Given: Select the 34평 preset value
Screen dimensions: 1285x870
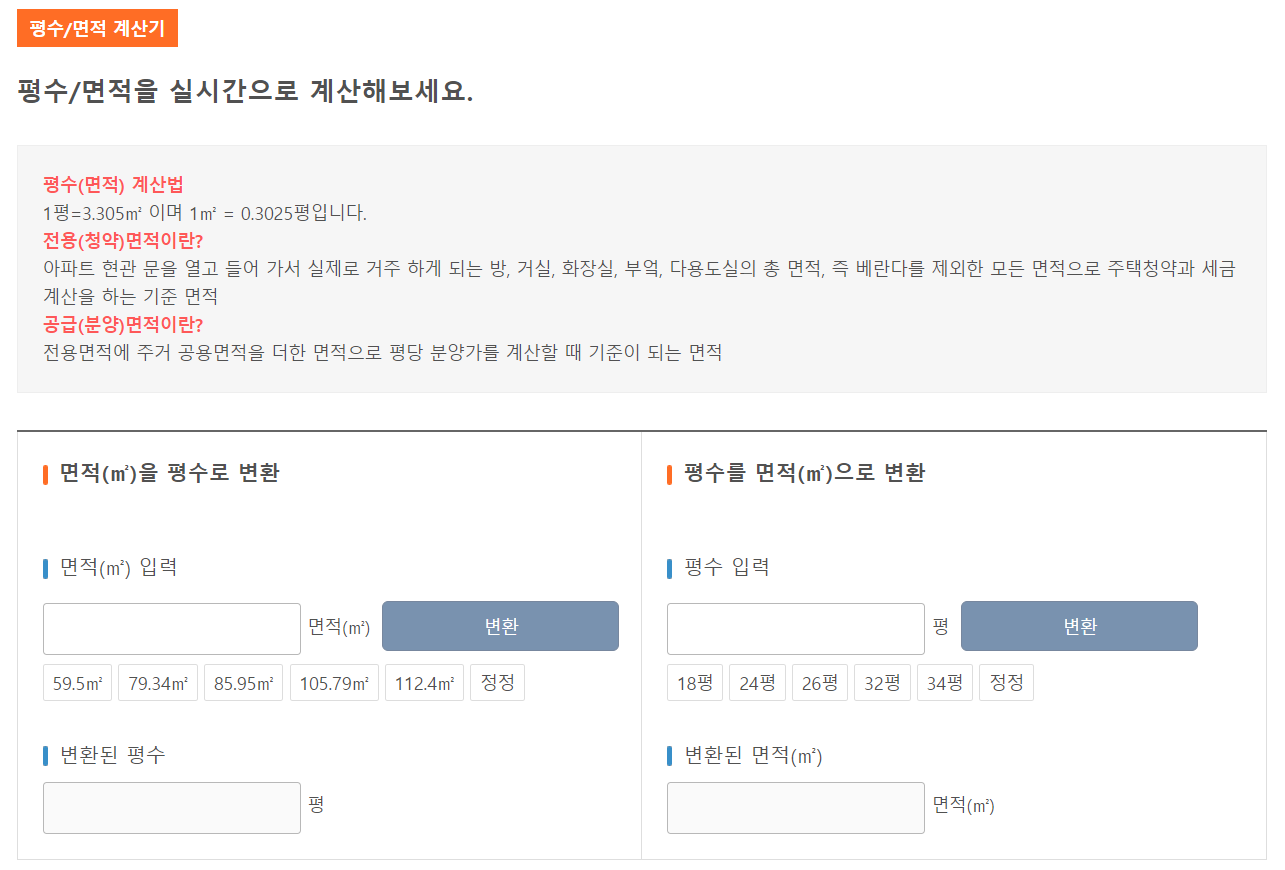Looking at the screenshot, I should [944, 682].
